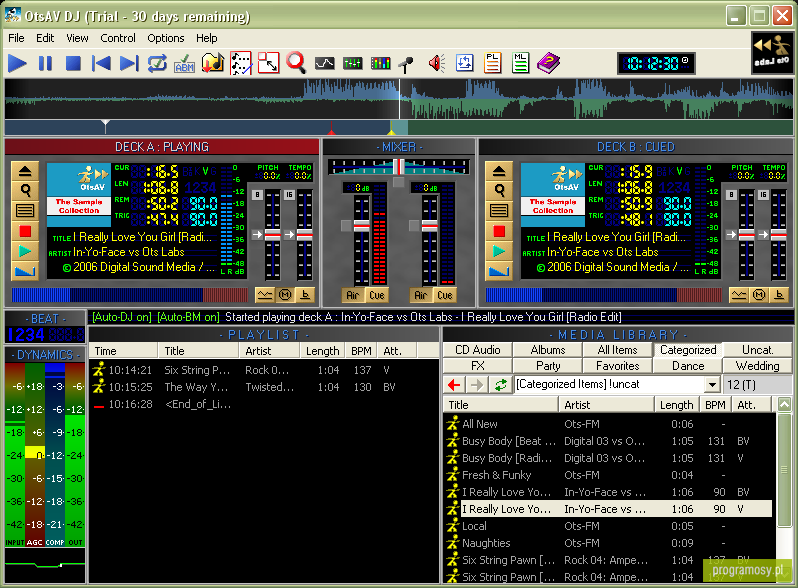Click the dotted-notes scheduler toolbar icon

point(241,63)
